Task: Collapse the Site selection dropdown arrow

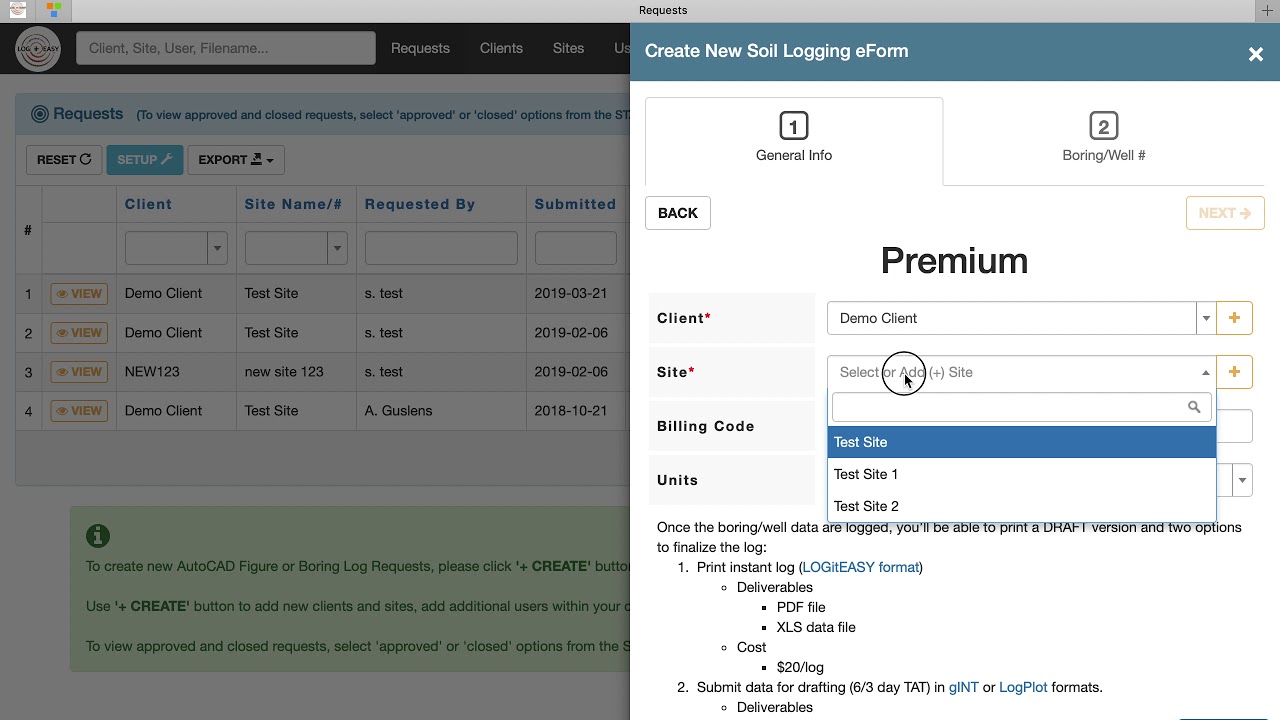Action: pyautogui.click(x=1206, y=372)
